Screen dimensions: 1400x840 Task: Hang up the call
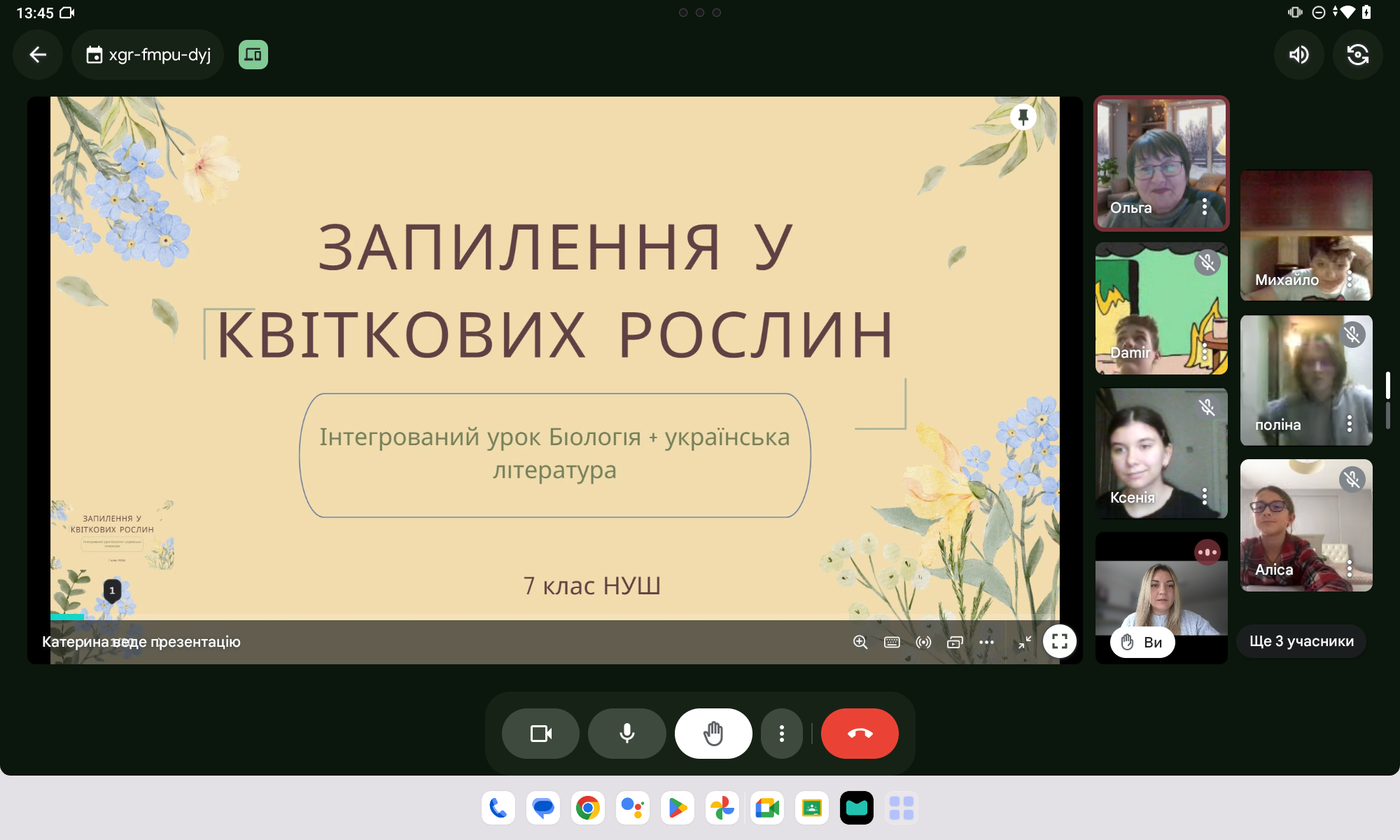coord(860,734)
